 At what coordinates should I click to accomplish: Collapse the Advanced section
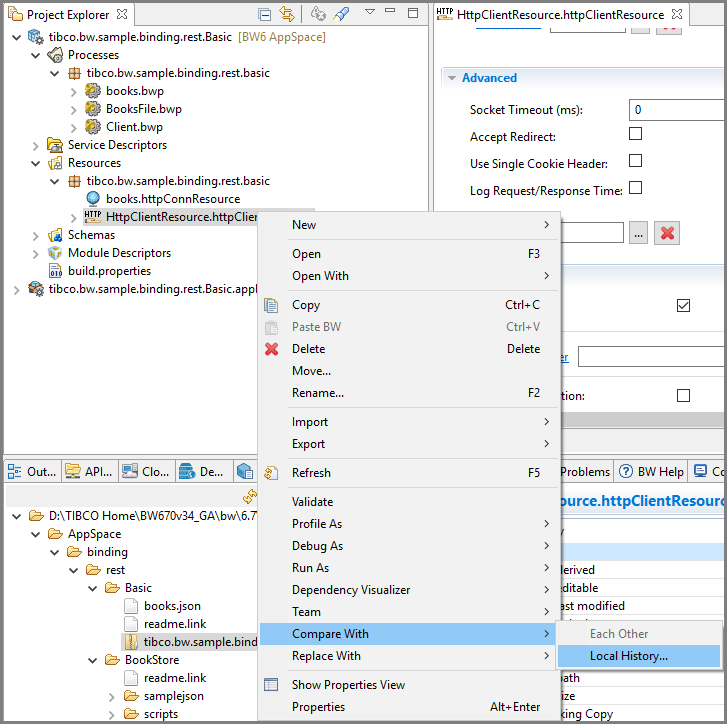[x=452, y=78]
